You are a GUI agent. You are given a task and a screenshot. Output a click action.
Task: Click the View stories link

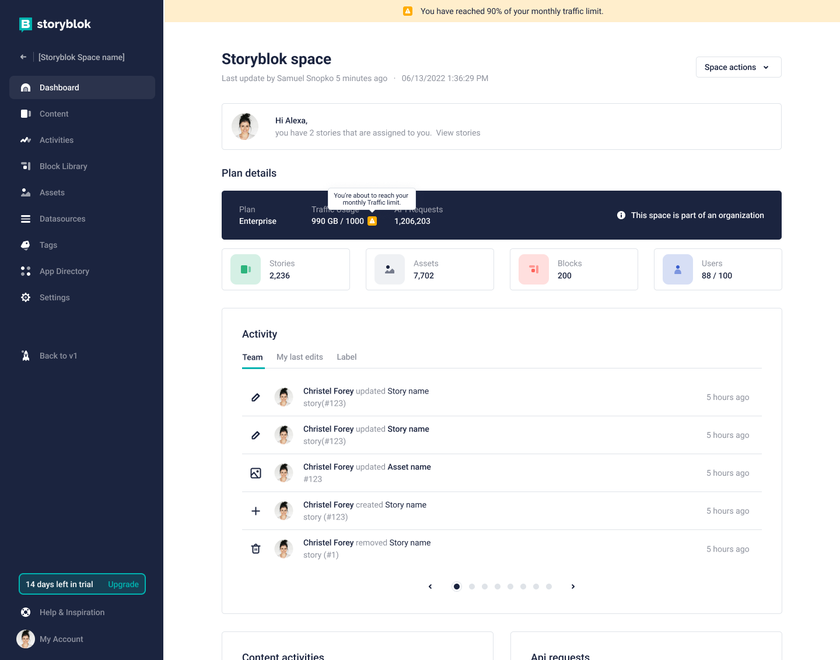[x=458, y=133]
